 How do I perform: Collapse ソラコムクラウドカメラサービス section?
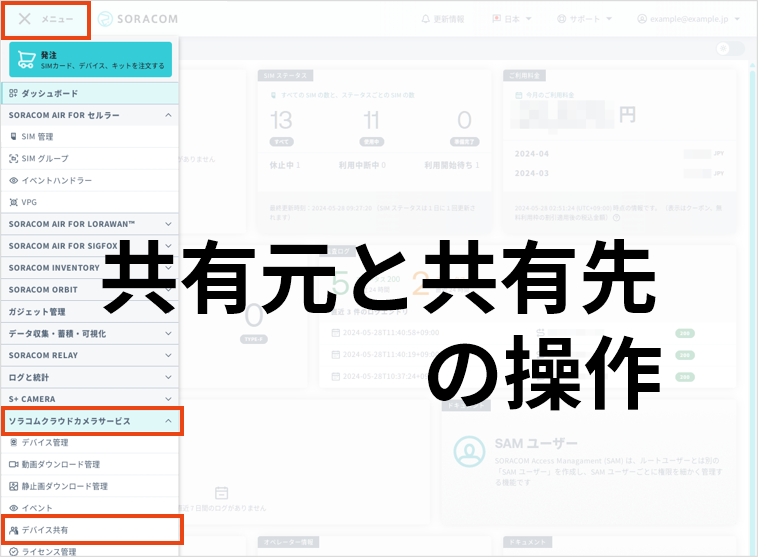168,421
